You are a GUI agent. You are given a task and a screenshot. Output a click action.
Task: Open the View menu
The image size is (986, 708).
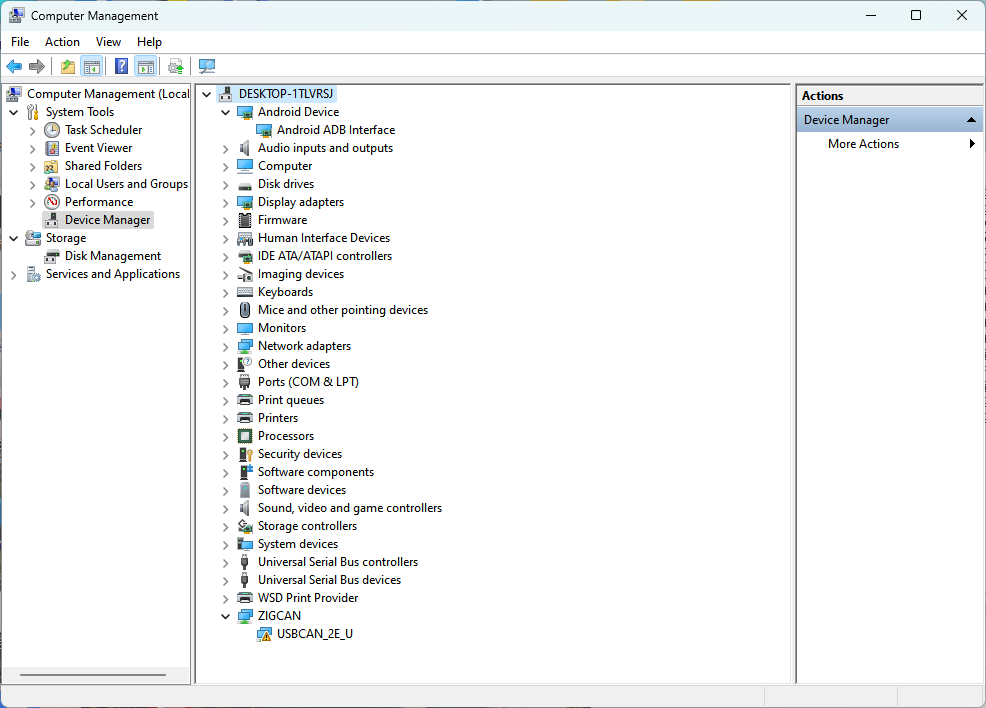108,42
